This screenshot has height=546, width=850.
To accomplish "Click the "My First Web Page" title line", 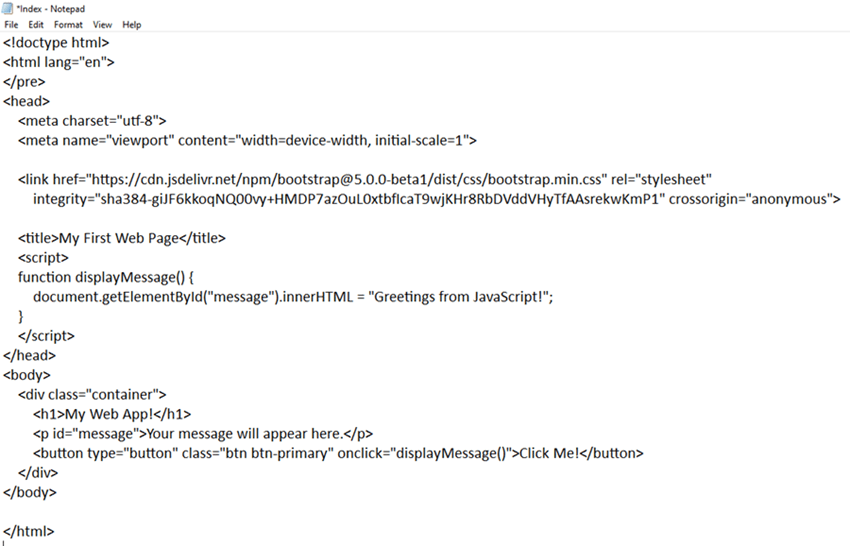I will 122,238.
